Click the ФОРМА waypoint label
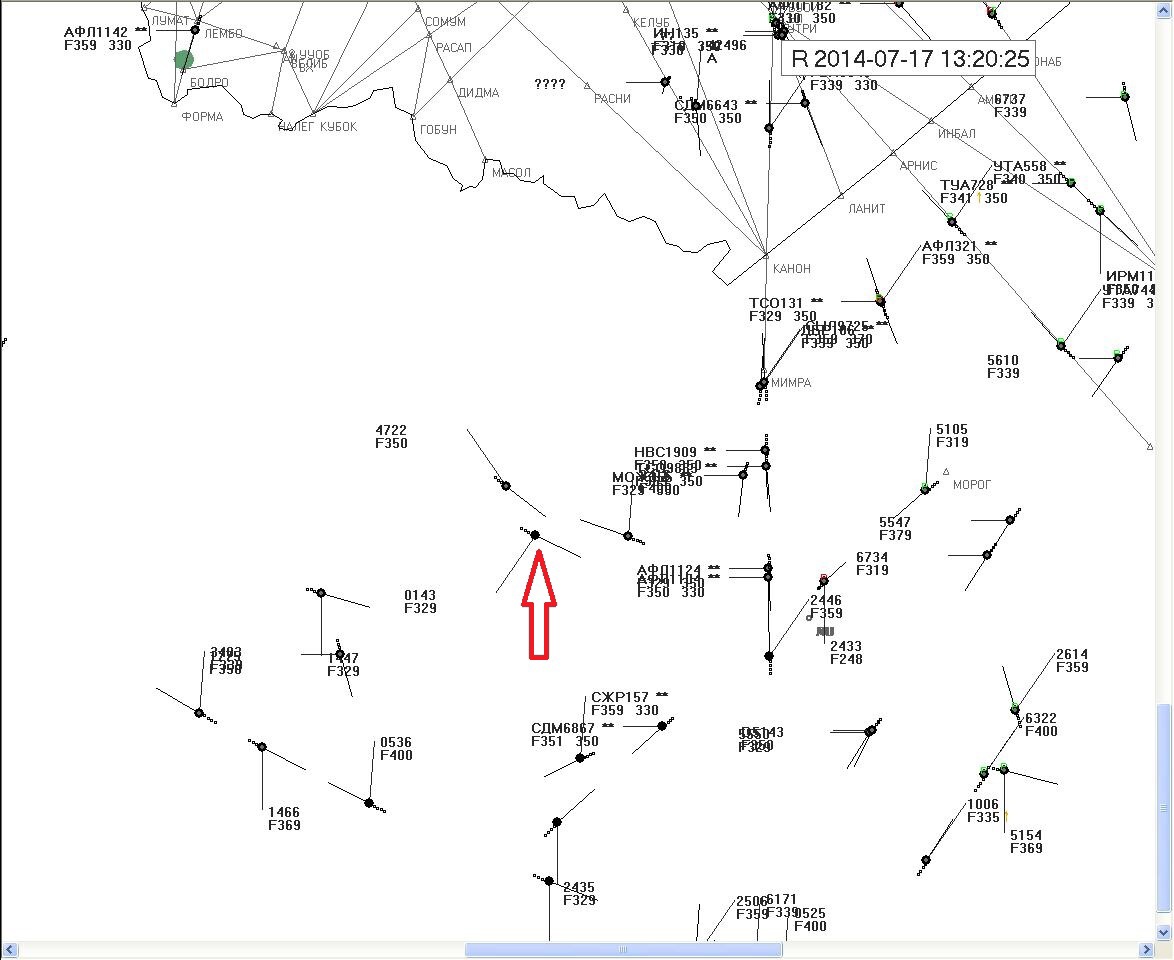The height and width of the screenshot is (960, 1174). click(x=202, y=117)
